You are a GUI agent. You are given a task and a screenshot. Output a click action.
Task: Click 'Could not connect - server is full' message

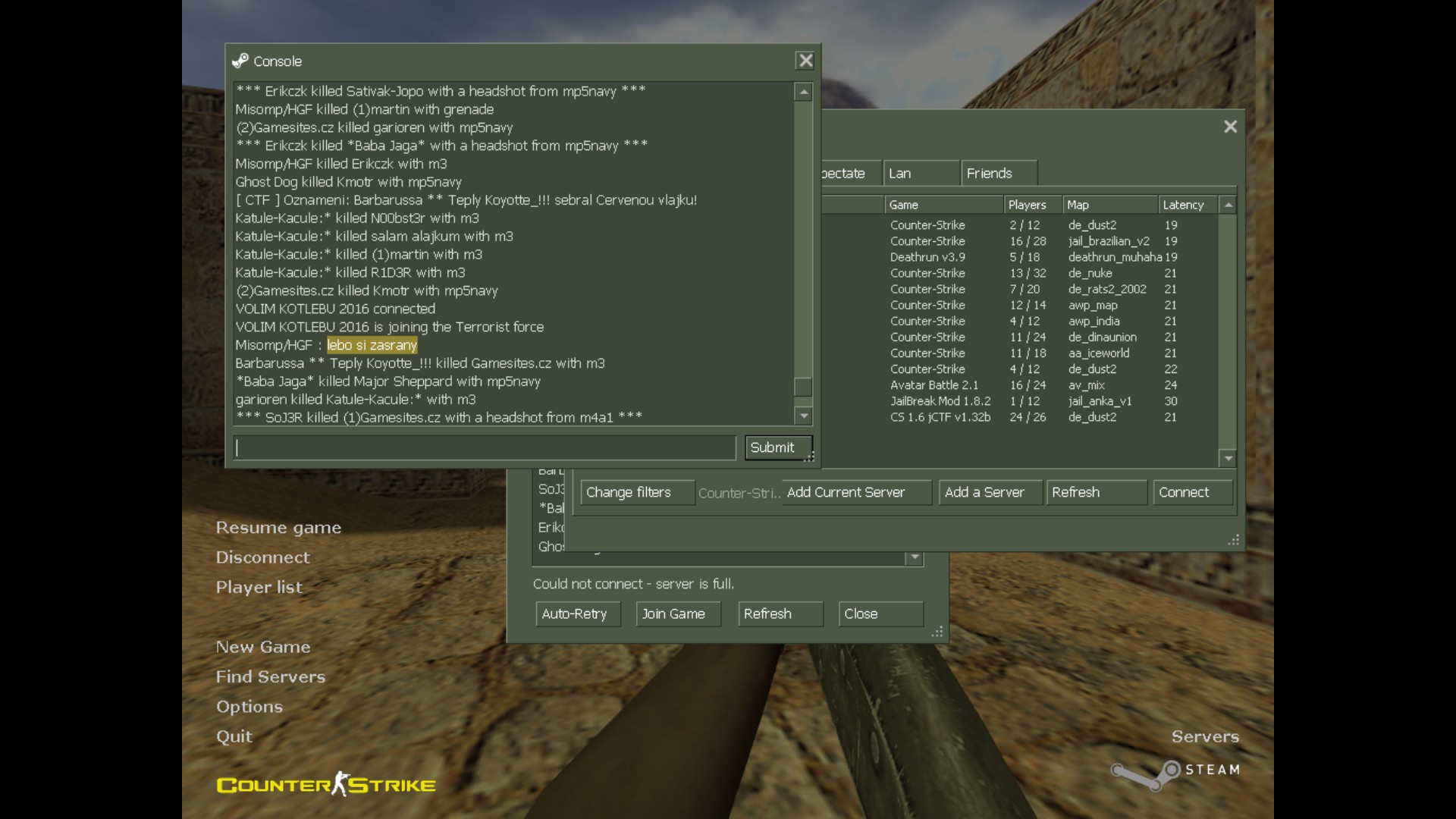(x=633, y=584)
